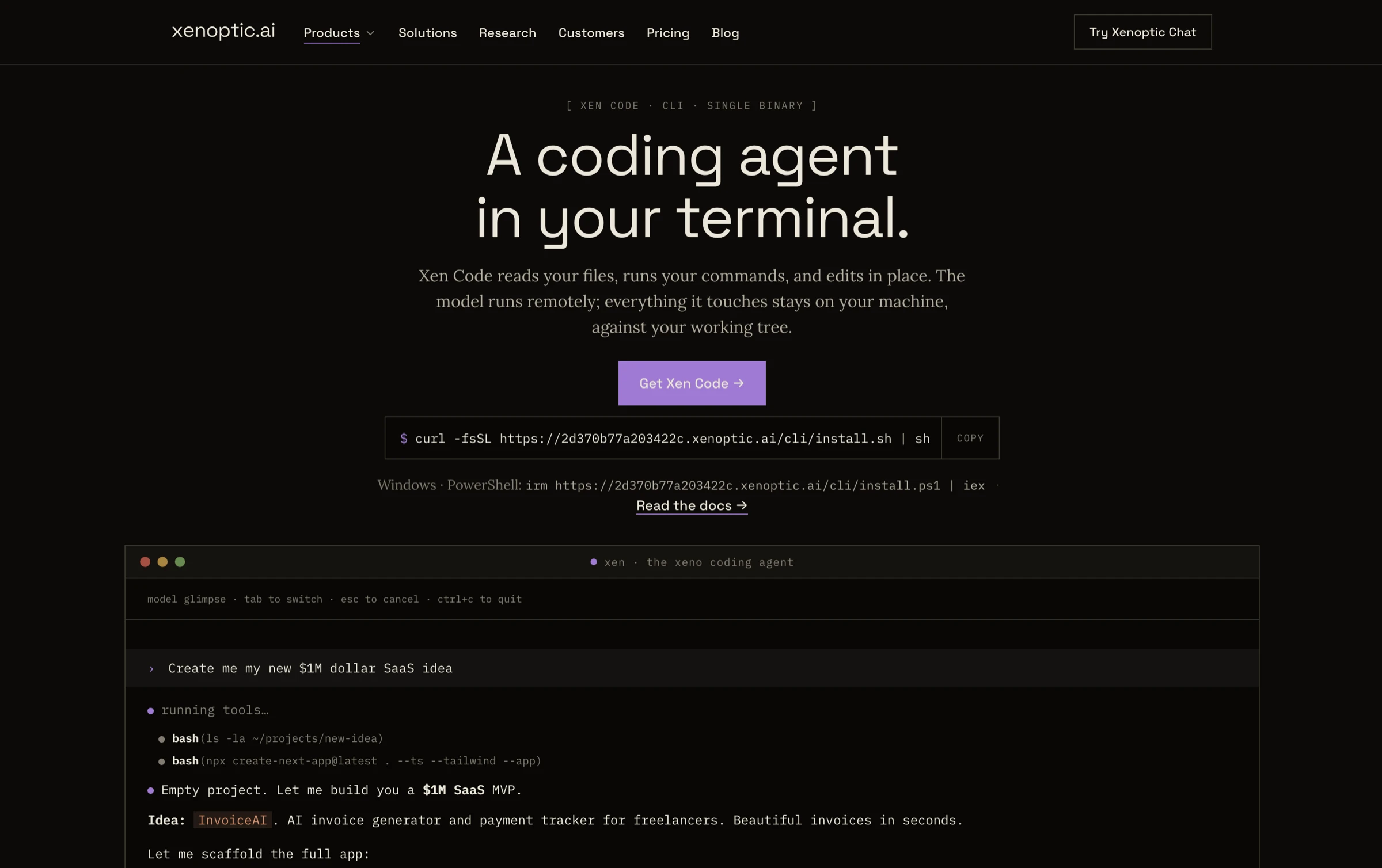
Task: Go to the Solutions page
Action: point(427,33)
